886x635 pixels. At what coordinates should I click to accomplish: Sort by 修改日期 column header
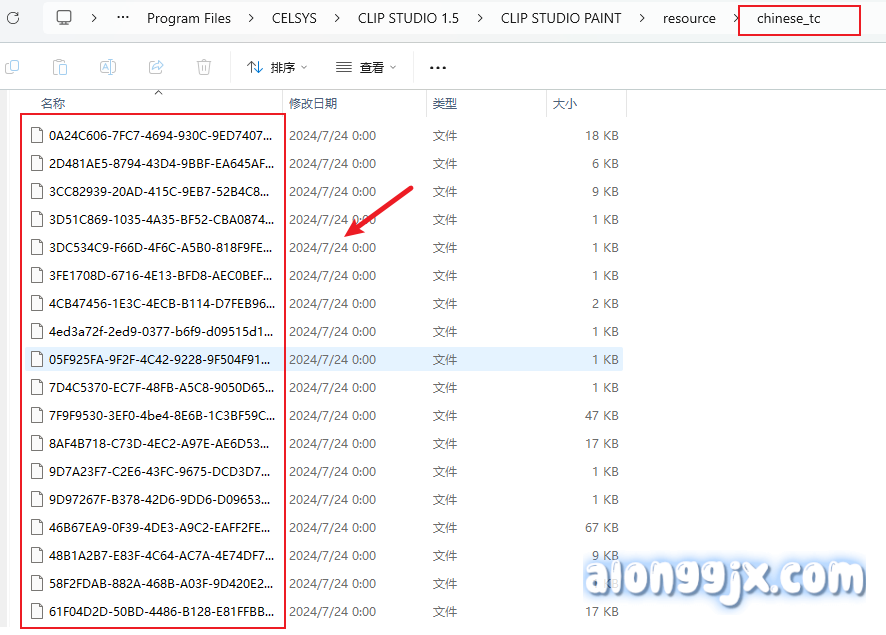pos(313,103)
